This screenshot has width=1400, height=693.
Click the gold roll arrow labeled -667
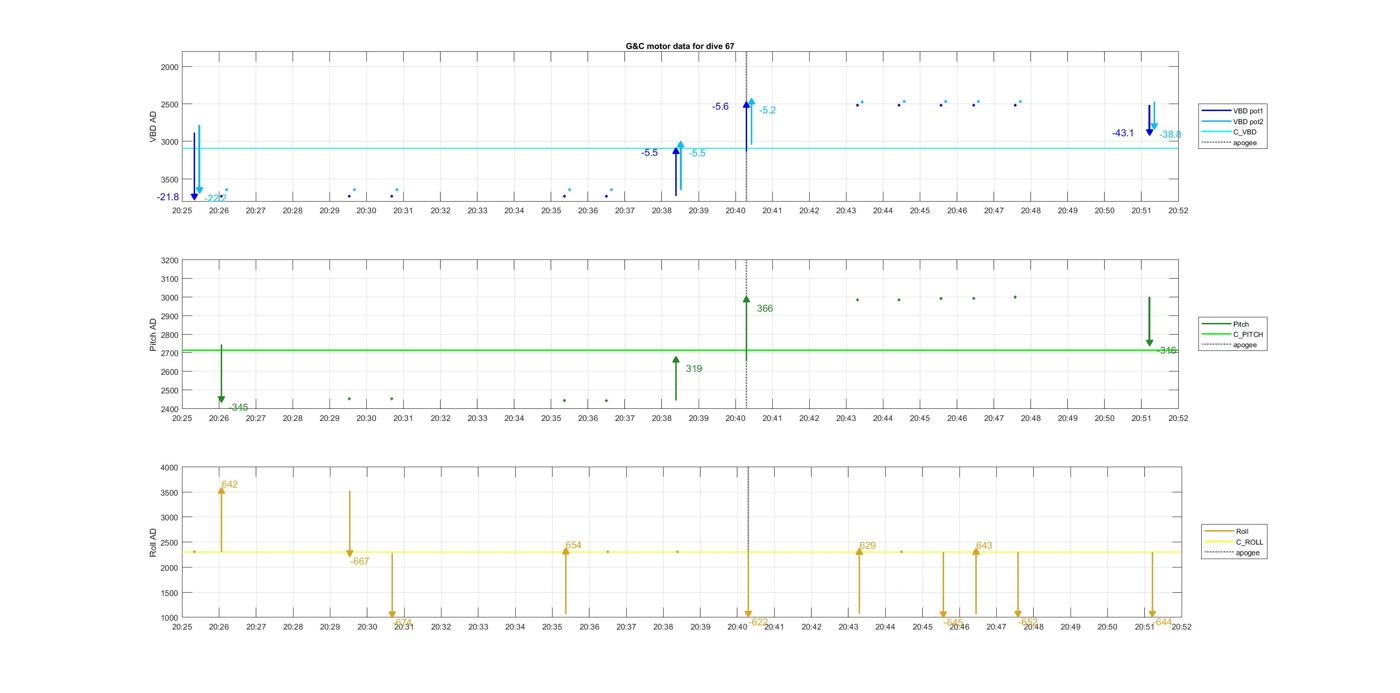(349, 524)
